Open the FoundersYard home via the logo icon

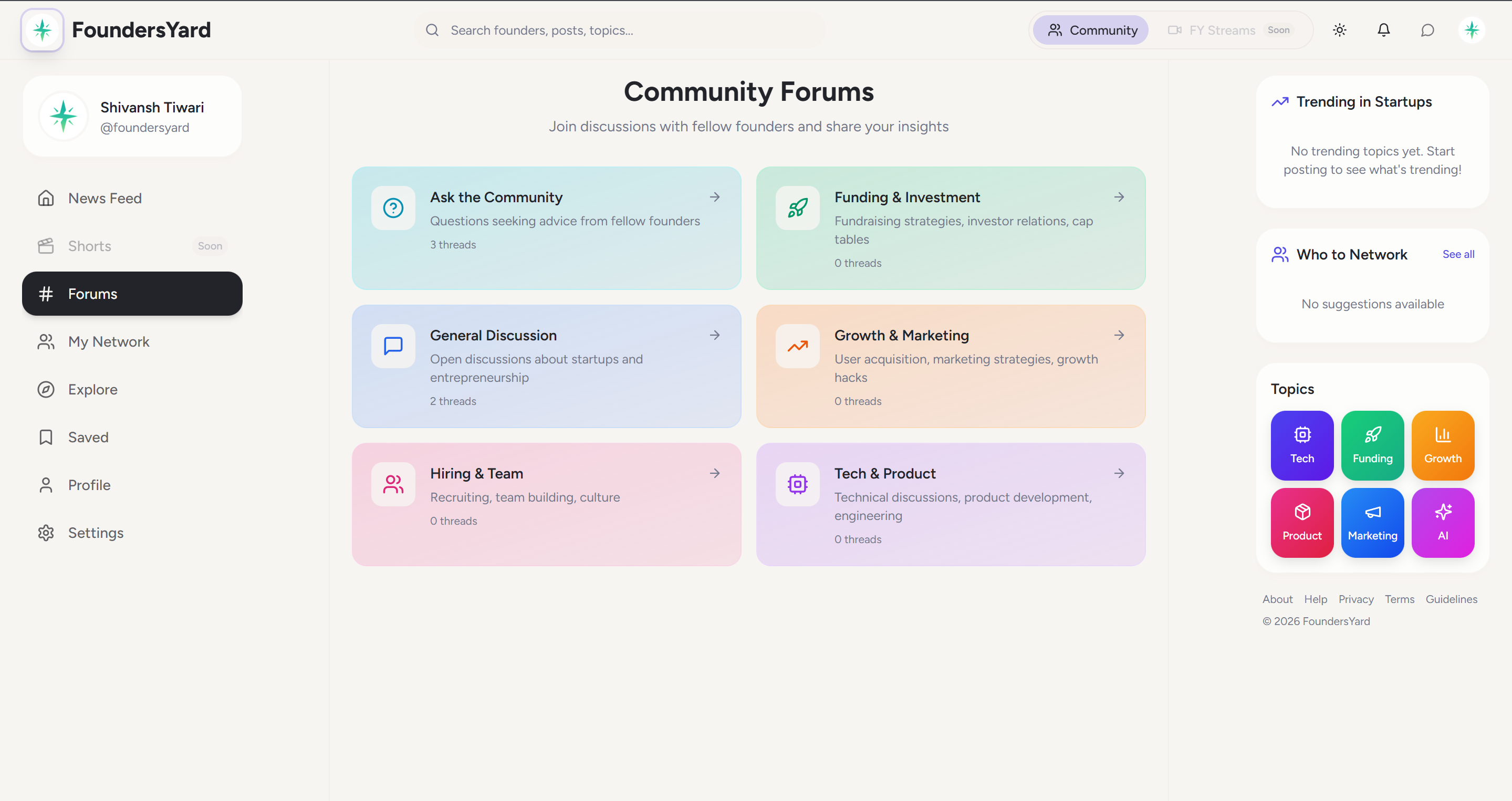(42, 30)
